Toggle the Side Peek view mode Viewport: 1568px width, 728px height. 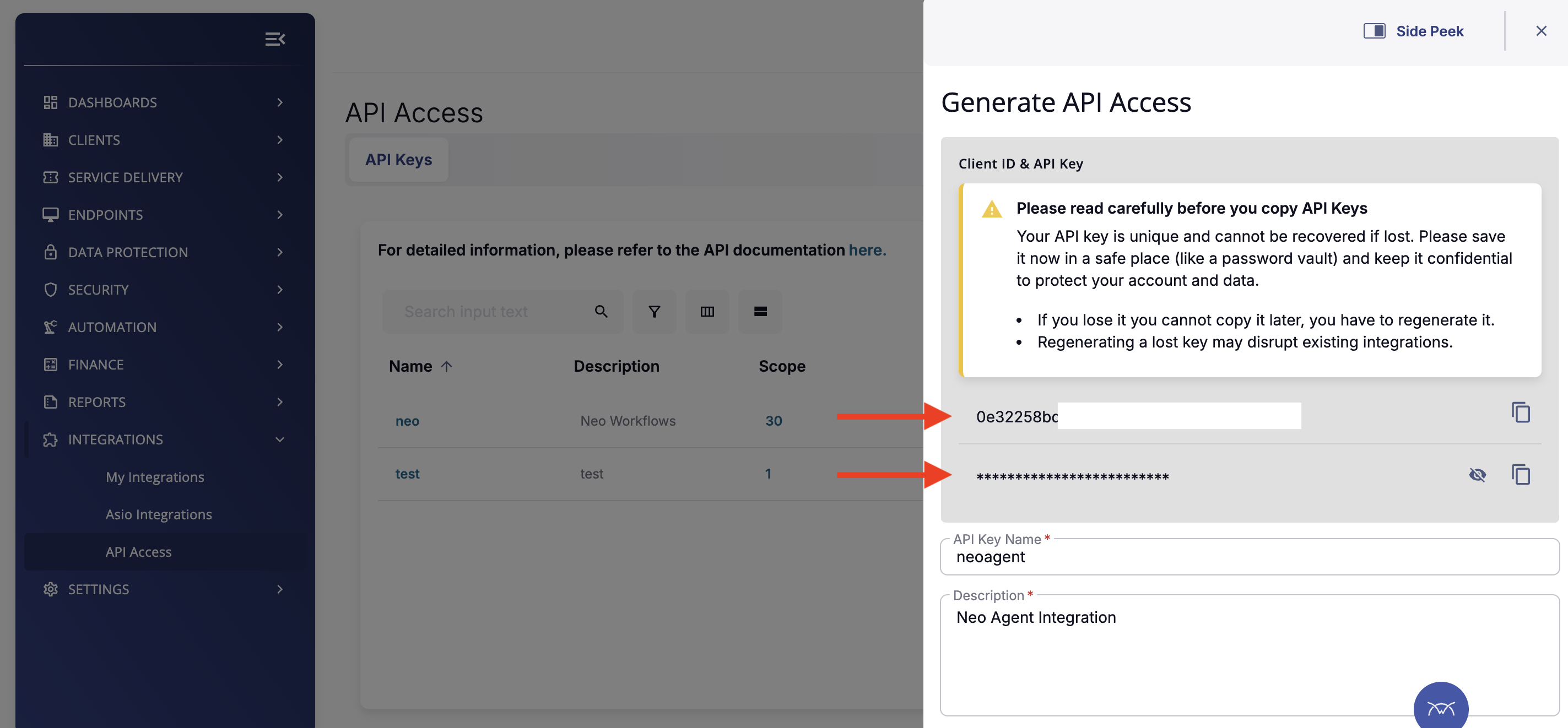click(x=1375, y=30)
